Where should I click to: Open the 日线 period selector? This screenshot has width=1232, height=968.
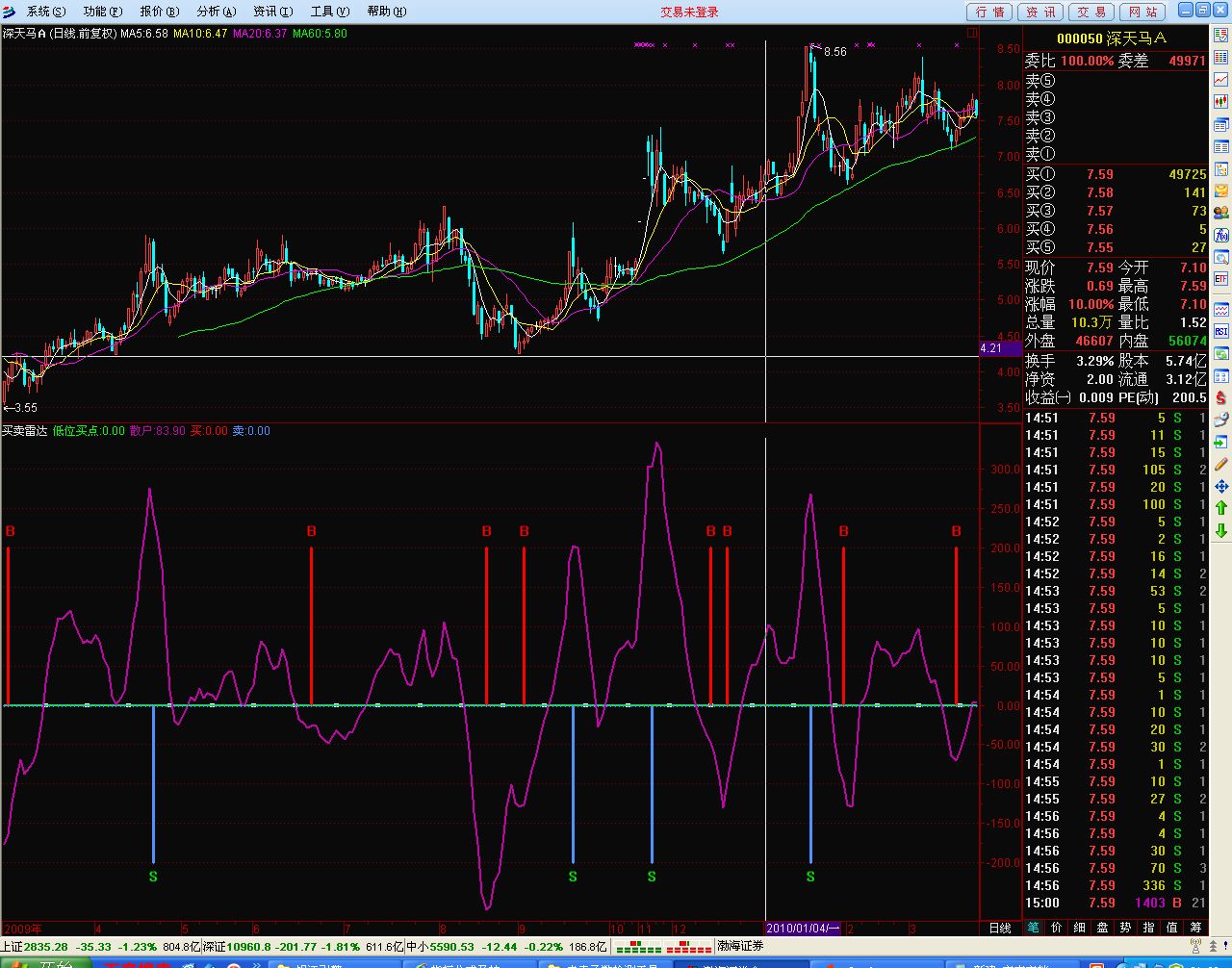(1000, 929)
